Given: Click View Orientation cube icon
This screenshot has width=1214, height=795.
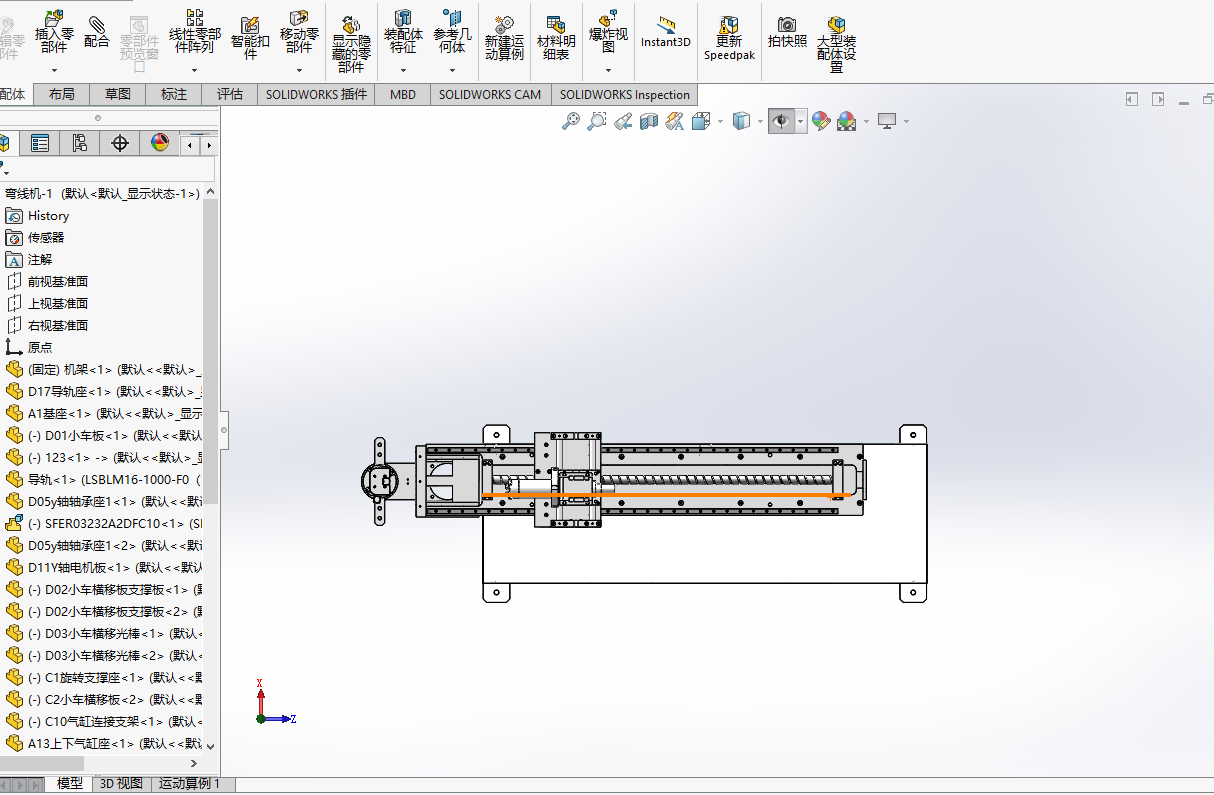Looking at the screenshot, I should [x=701, y=121].
